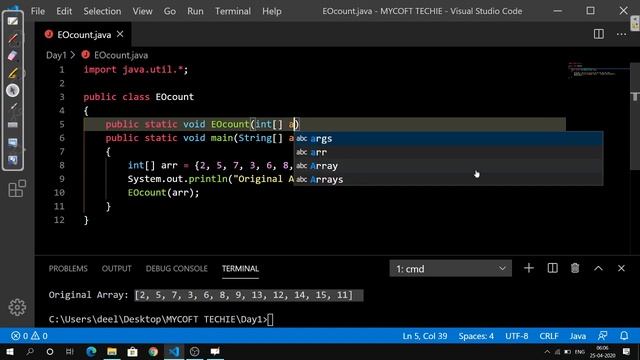
Task: Open the editor More Actions ellipsis
Action: [621, 34]
